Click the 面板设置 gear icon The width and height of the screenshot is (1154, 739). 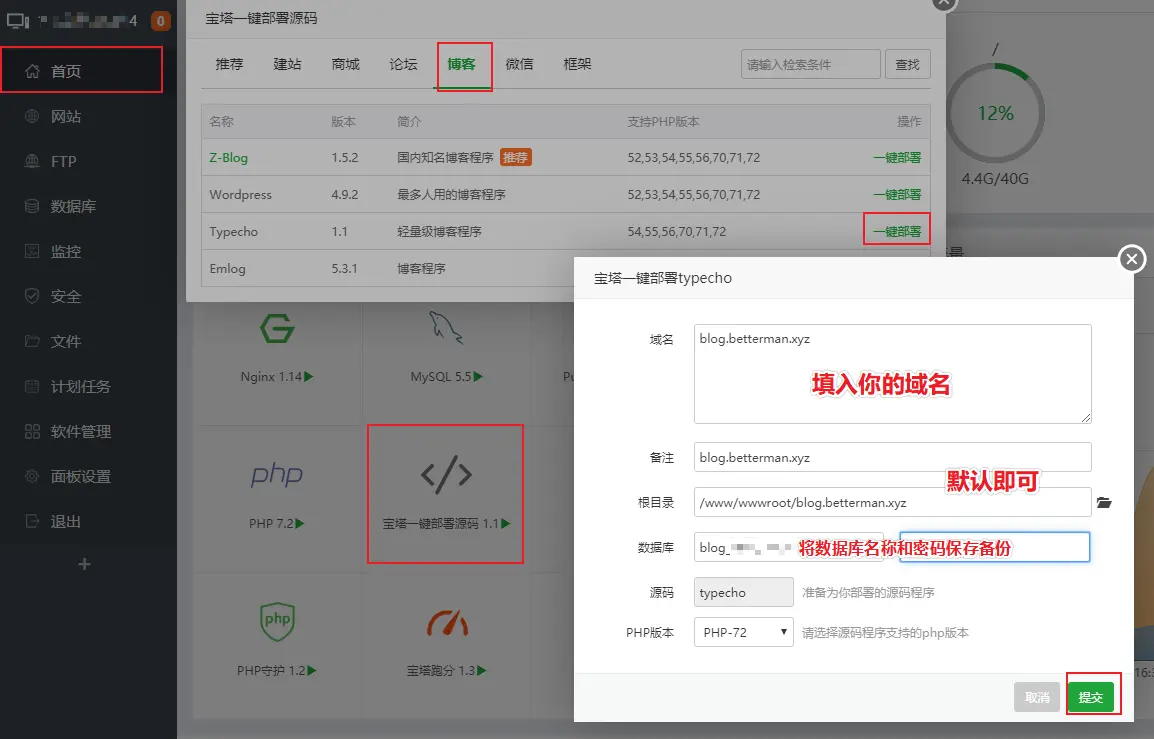(x=32, y=476)
